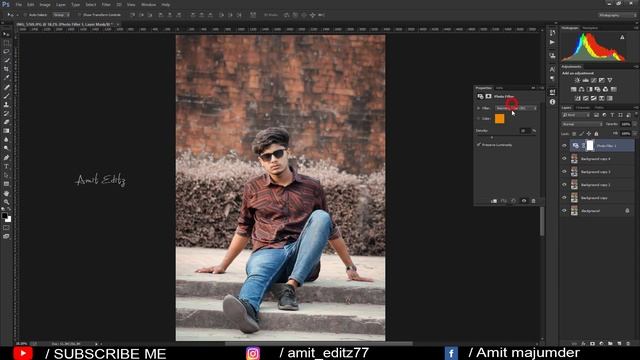Select the Dodge tool
Image resolution: width=640 pixels, height=360 pixels.
[x=6, y=149]
